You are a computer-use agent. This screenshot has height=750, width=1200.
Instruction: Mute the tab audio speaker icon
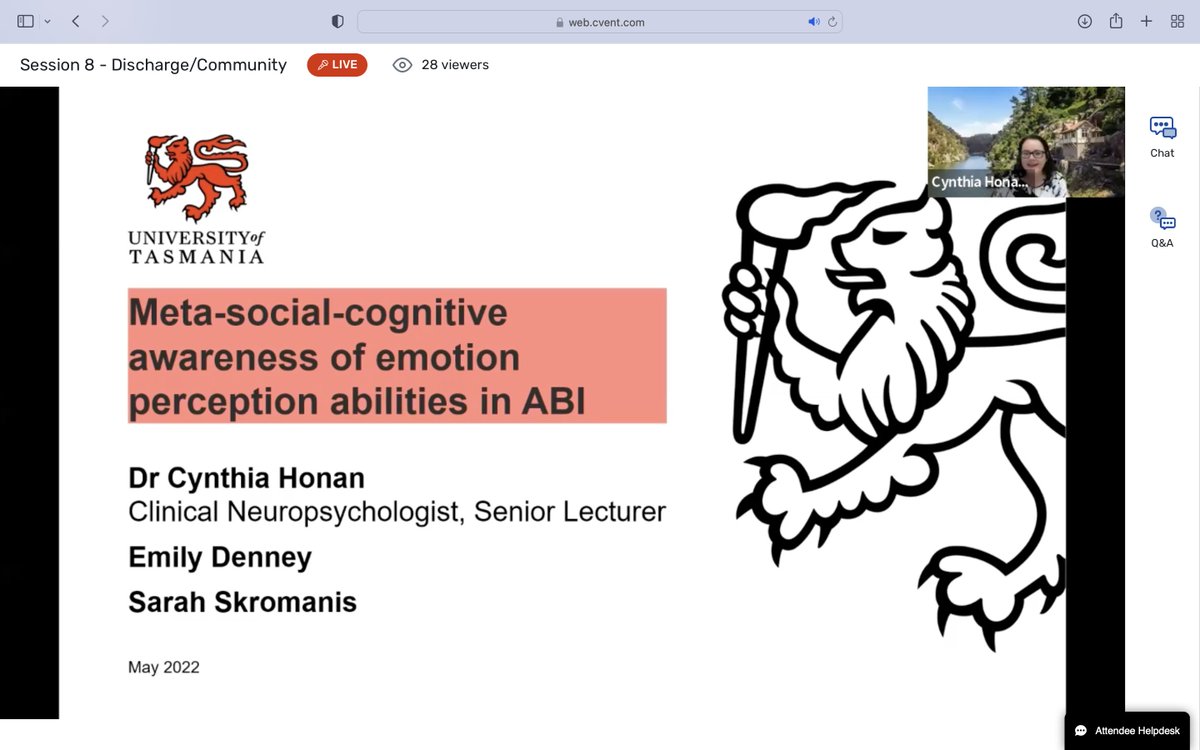[x=814, y=22]
